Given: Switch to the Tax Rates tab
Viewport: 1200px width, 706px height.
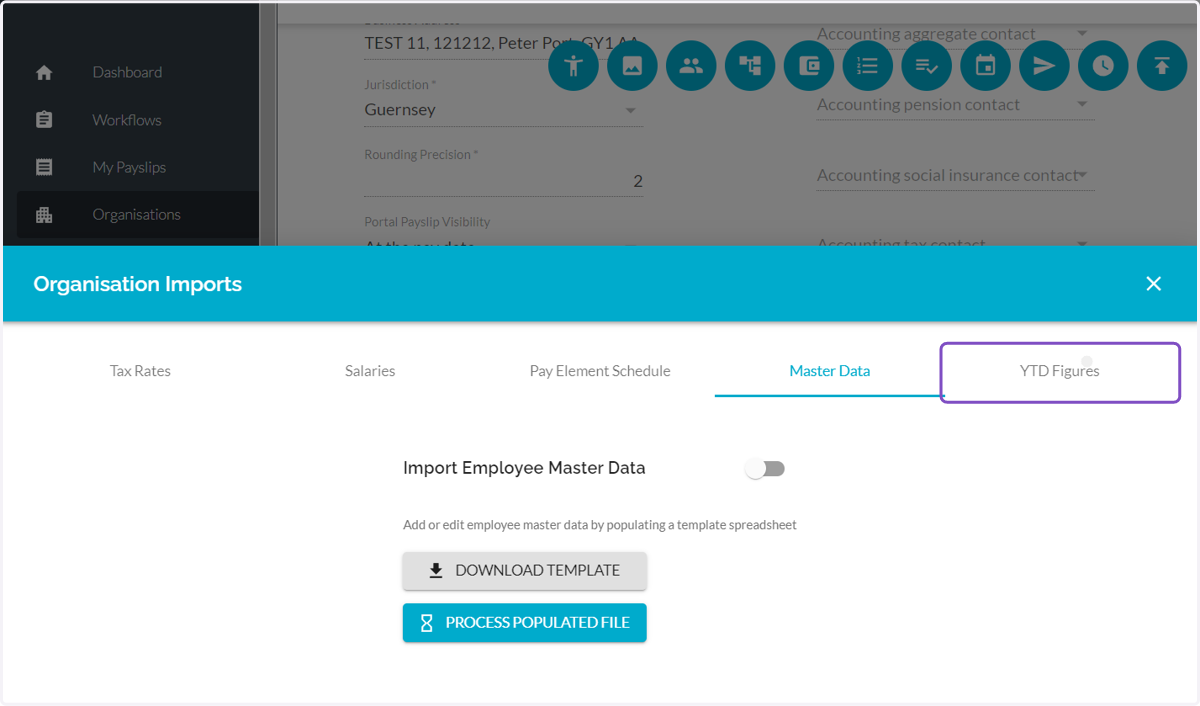Looking at the screenshot, I should click(x=140, y=370).
